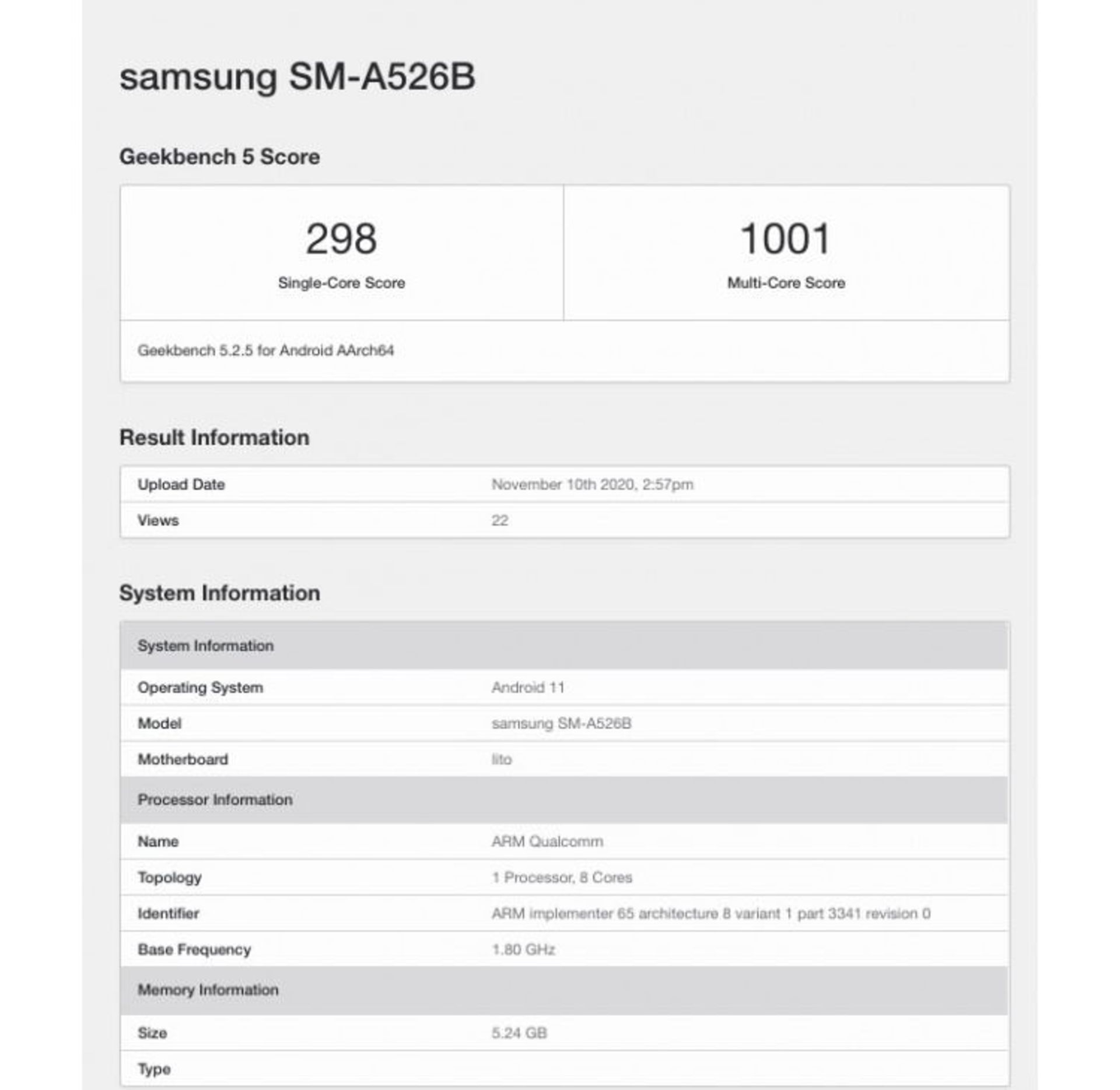Click the Multi-Core Score label
Viewport: 1120px width, 1090px height.
tap(786, 283)
